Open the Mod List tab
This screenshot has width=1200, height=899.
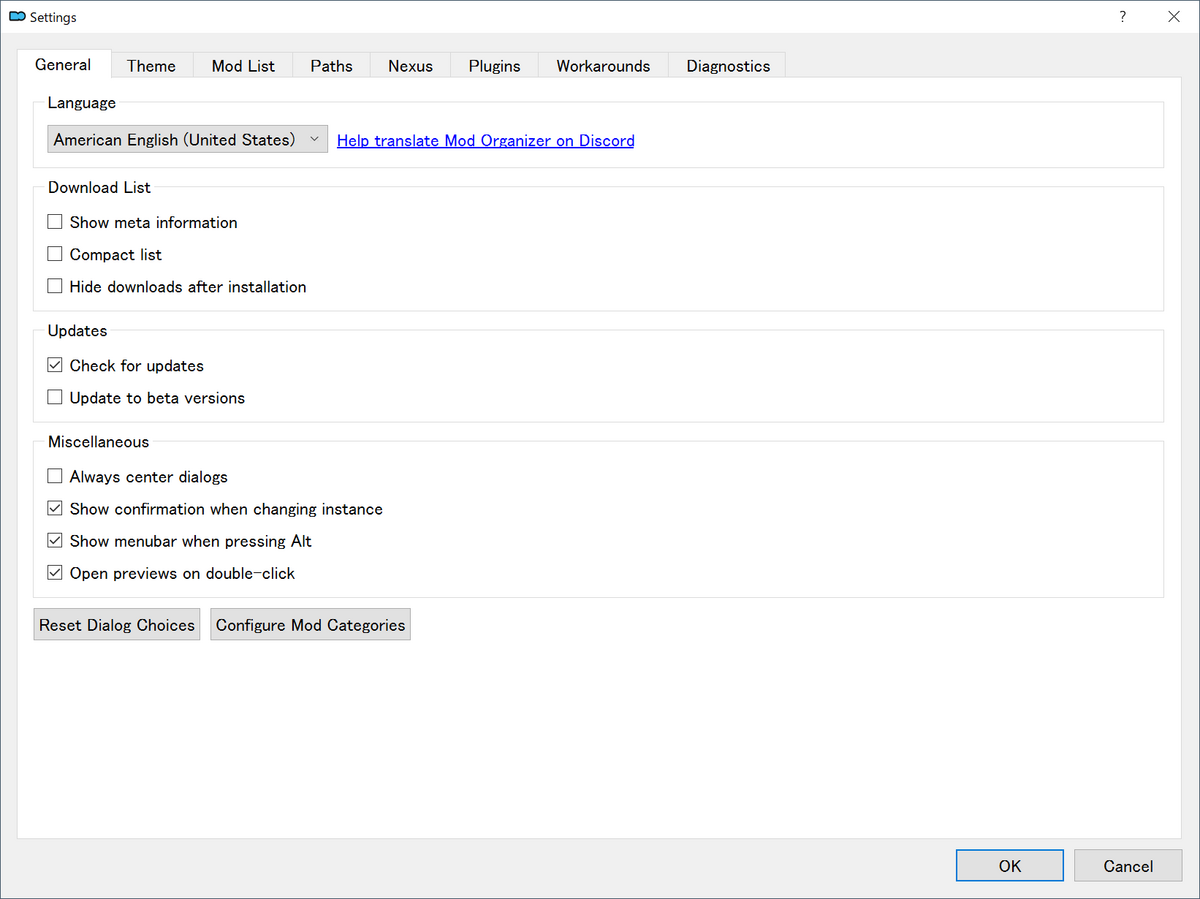[243, 66]
